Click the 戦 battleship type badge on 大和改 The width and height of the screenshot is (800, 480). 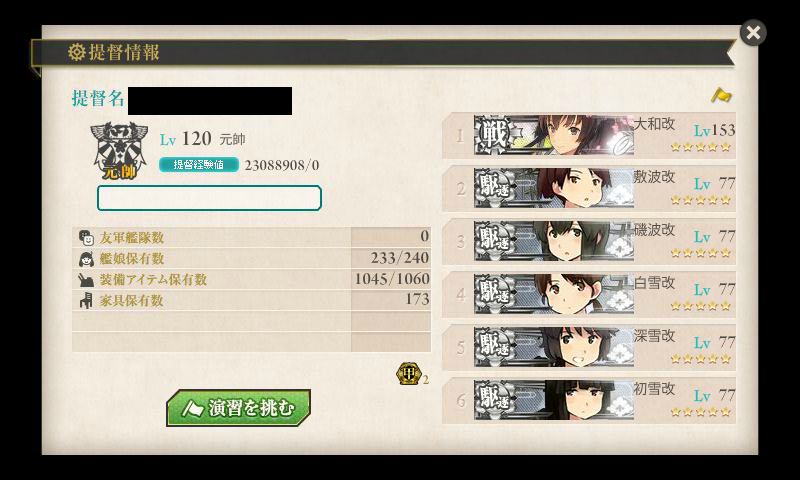[x=492, y=135]
